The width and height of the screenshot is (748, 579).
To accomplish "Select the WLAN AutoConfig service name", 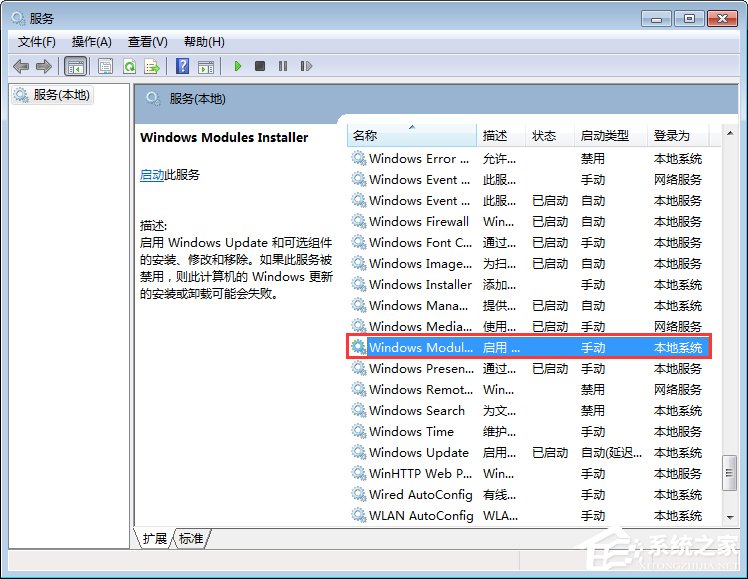I will [x=421, y=515].
